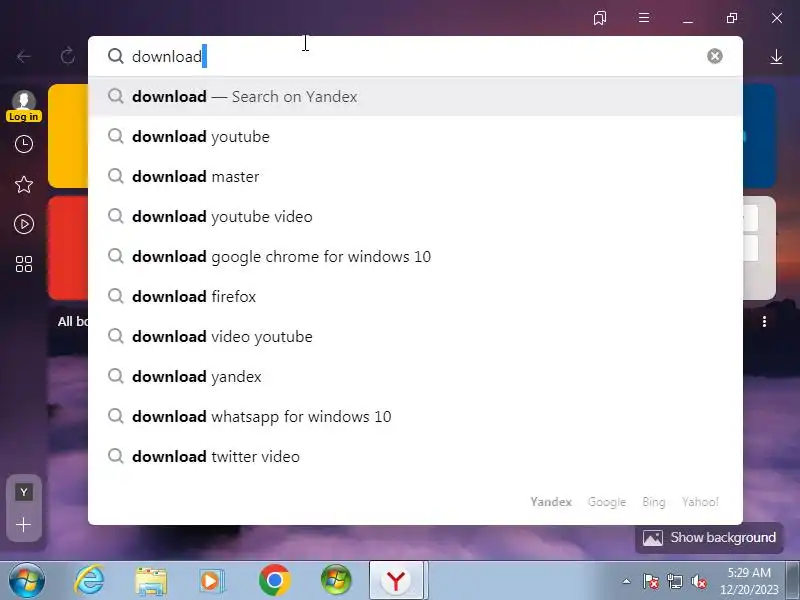The height and width of the screenshot is (600, 800).
Task: Open the services grid icon in sidebar
Action: (23, 264)
